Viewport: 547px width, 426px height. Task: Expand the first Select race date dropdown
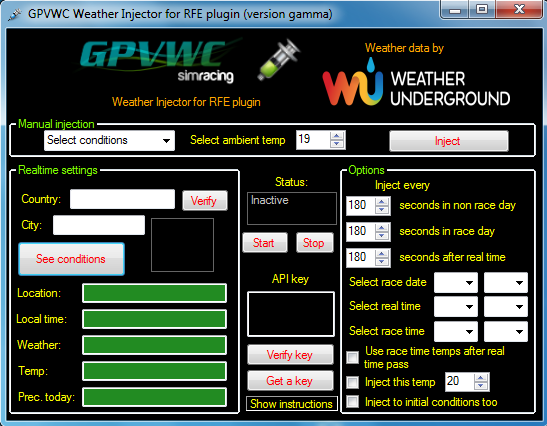pyautogui.click(x=456, y=282)
